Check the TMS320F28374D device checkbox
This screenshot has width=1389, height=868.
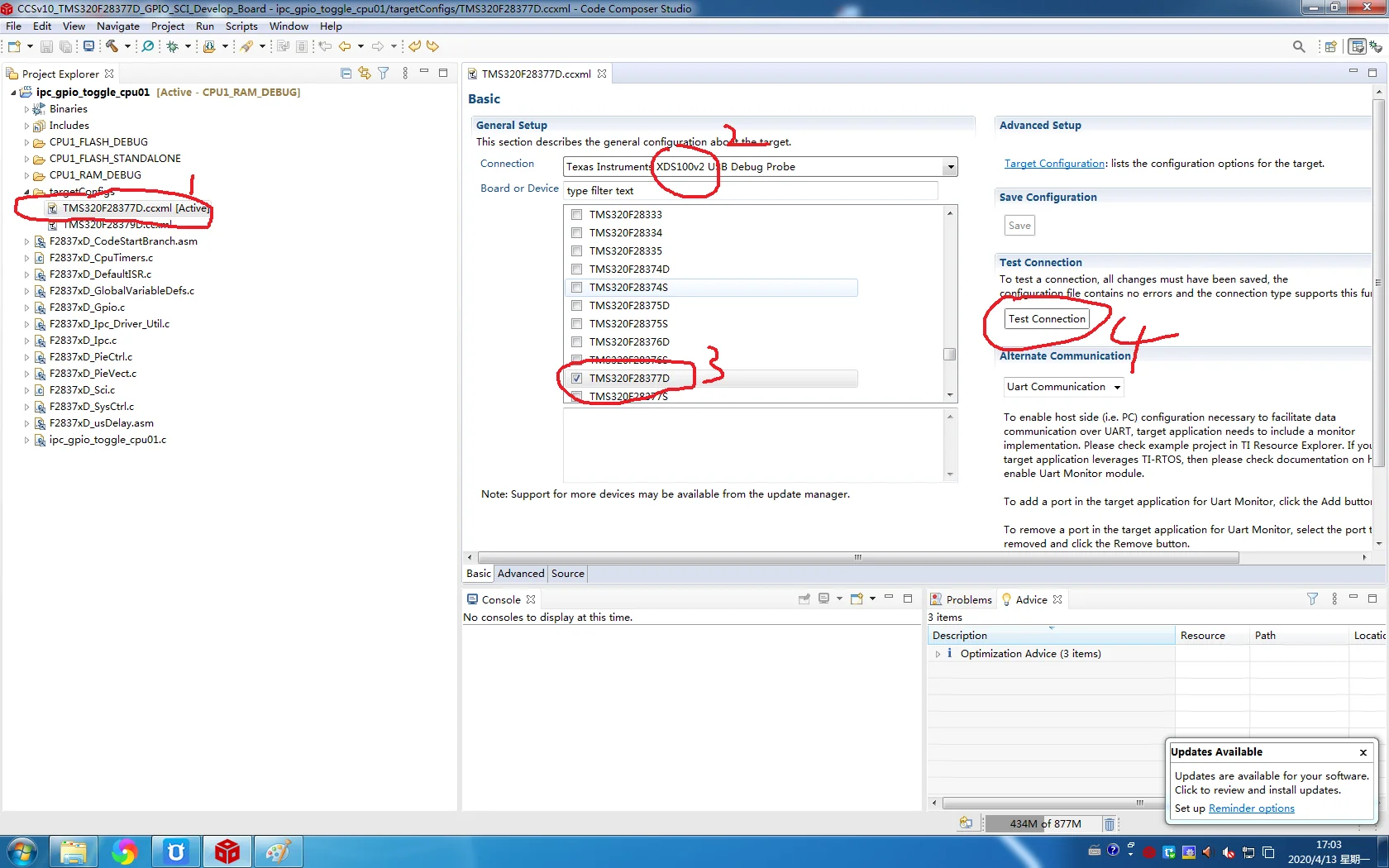coord(577,269)
